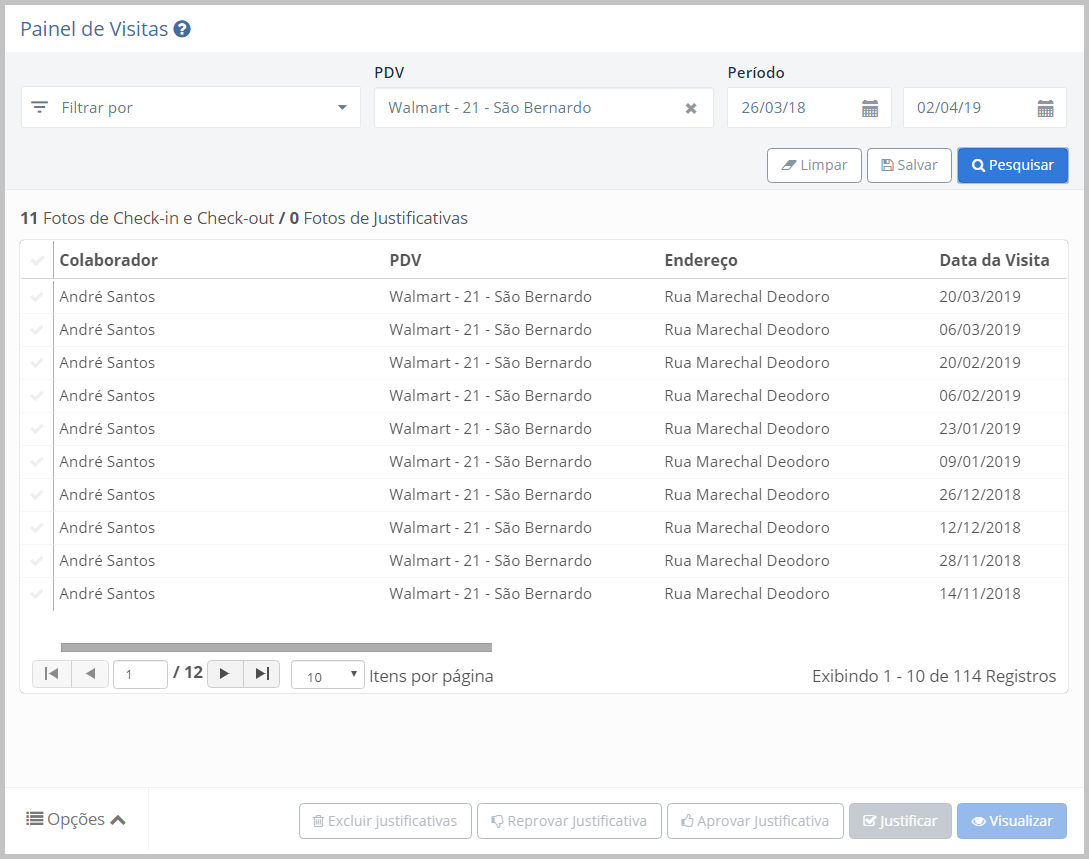Image resolution: width=1089 pixels, height=859 pixels.
Task: Click the filter lines icon in Filtrar por
Action: pyautogui.click(x=40, y=108)
